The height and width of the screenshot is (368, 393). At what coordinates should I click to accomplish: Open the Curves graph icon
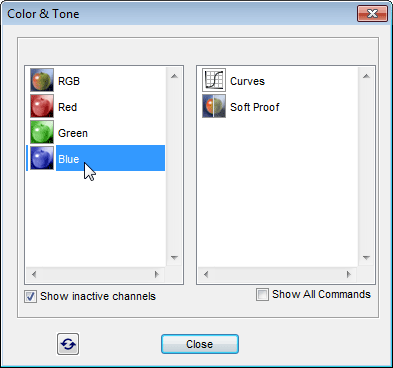(214, 80)
